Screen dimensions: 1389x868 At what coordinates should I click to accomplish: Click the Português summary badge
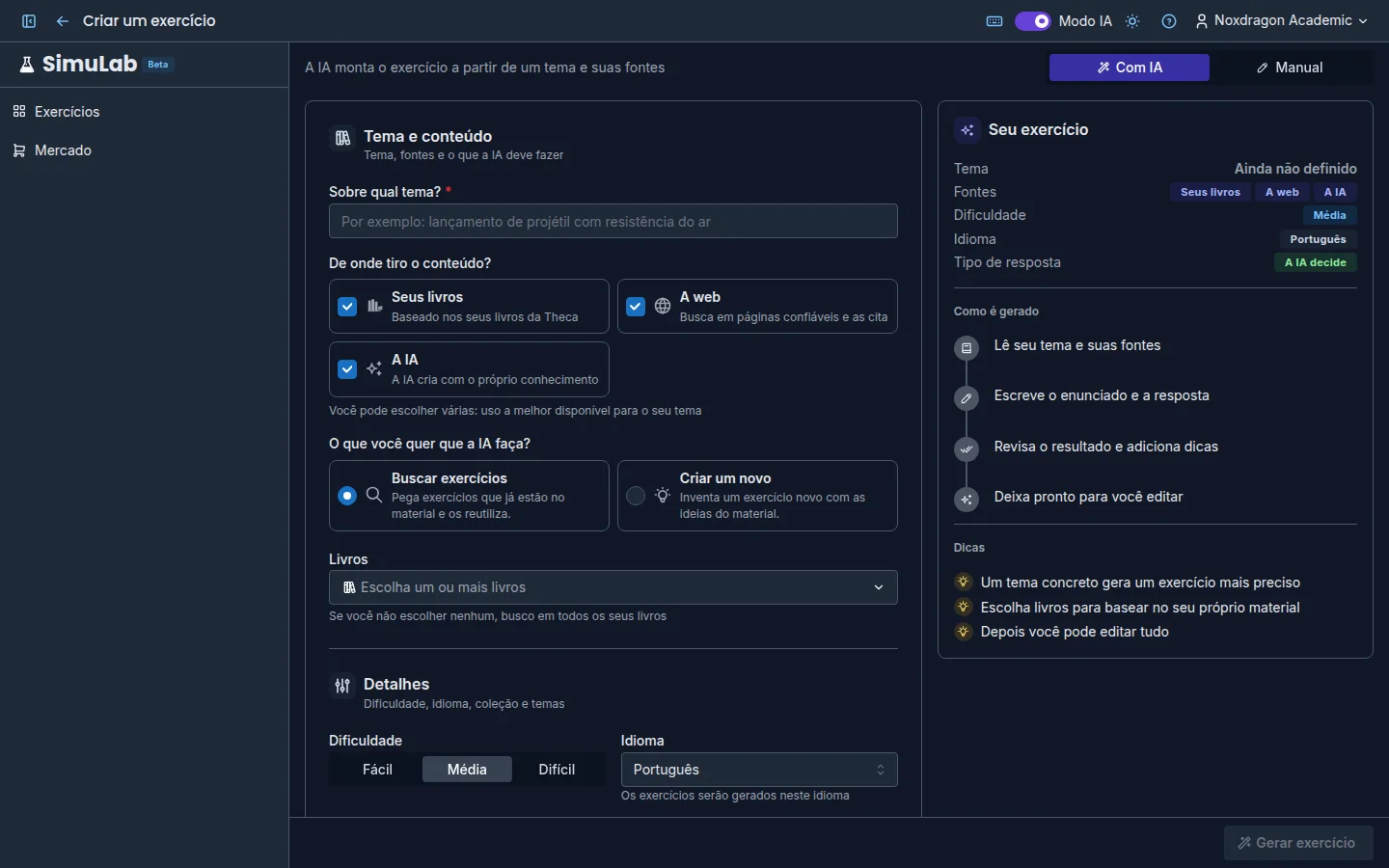[1319, 239]
